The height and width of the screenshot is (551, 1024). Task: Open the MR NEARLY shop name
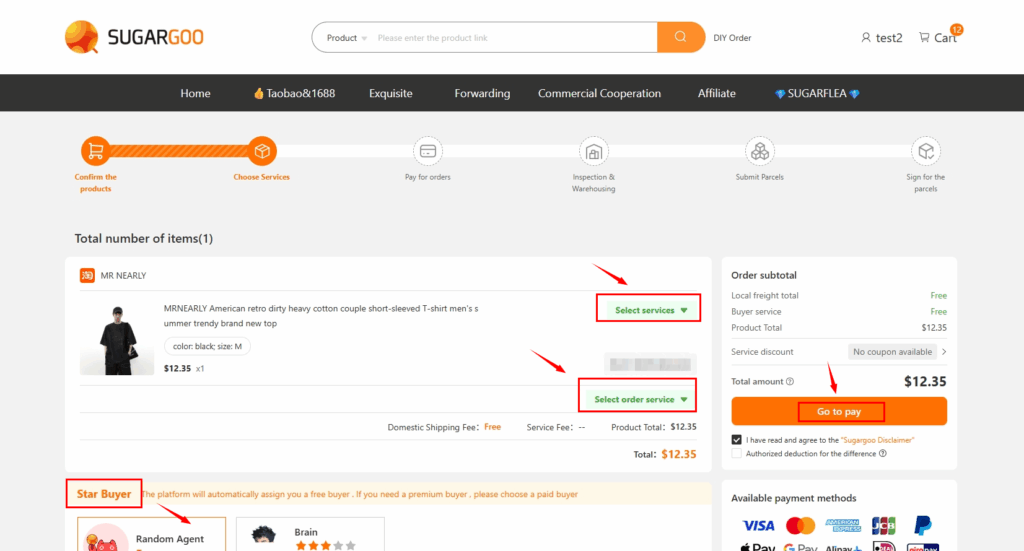coord(123,276)
